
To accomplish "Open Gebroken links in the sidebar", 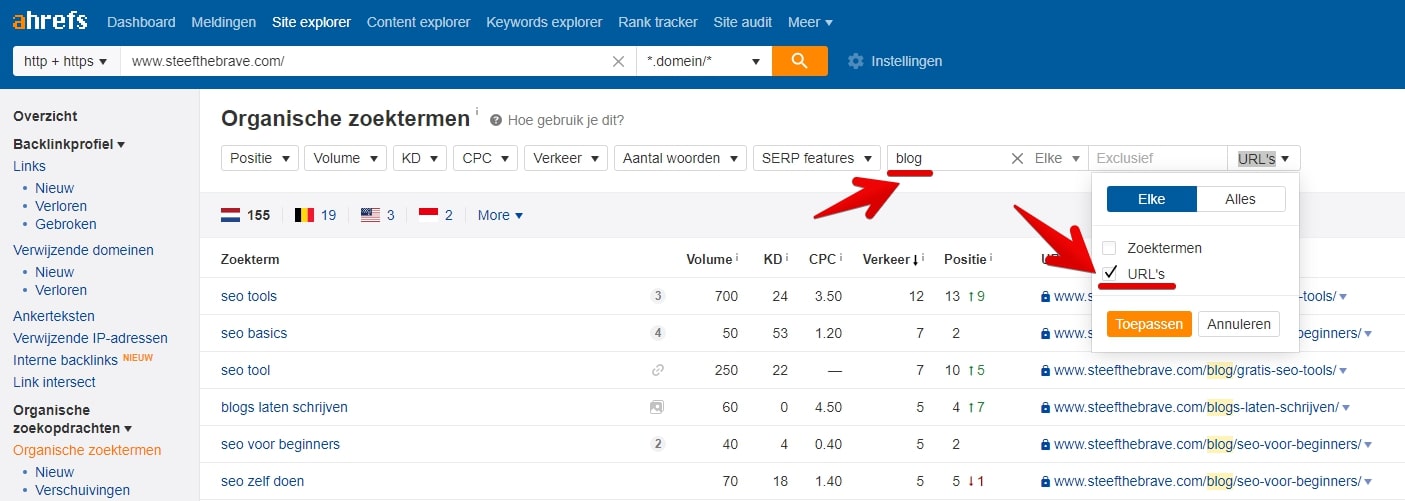I will pos(66,224).
